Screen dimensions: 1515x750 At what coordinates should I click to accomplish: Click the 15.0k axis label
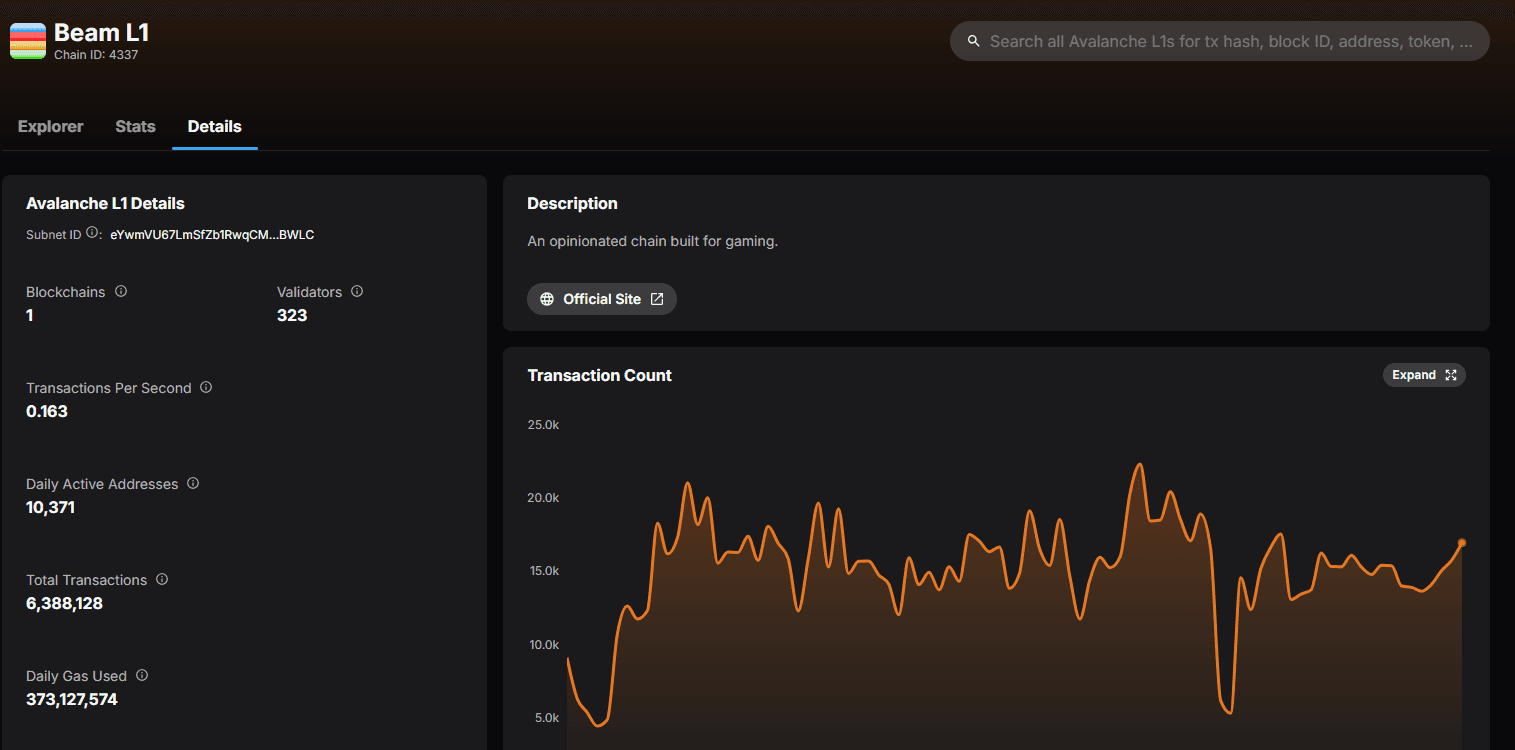(x=543, y=571)
